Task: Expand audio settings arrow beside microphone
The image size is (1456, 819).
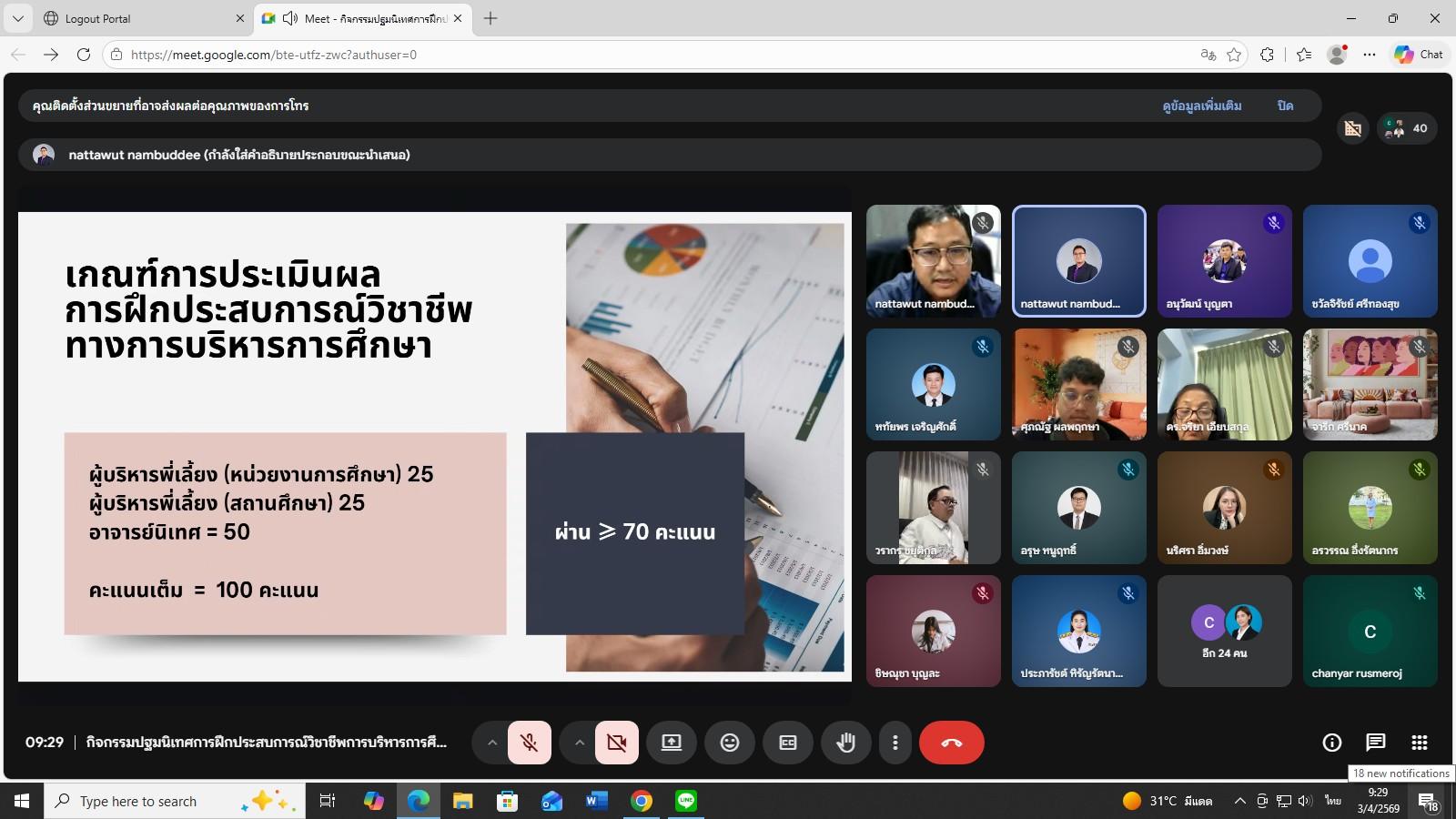Action: (x=491, y=743)
